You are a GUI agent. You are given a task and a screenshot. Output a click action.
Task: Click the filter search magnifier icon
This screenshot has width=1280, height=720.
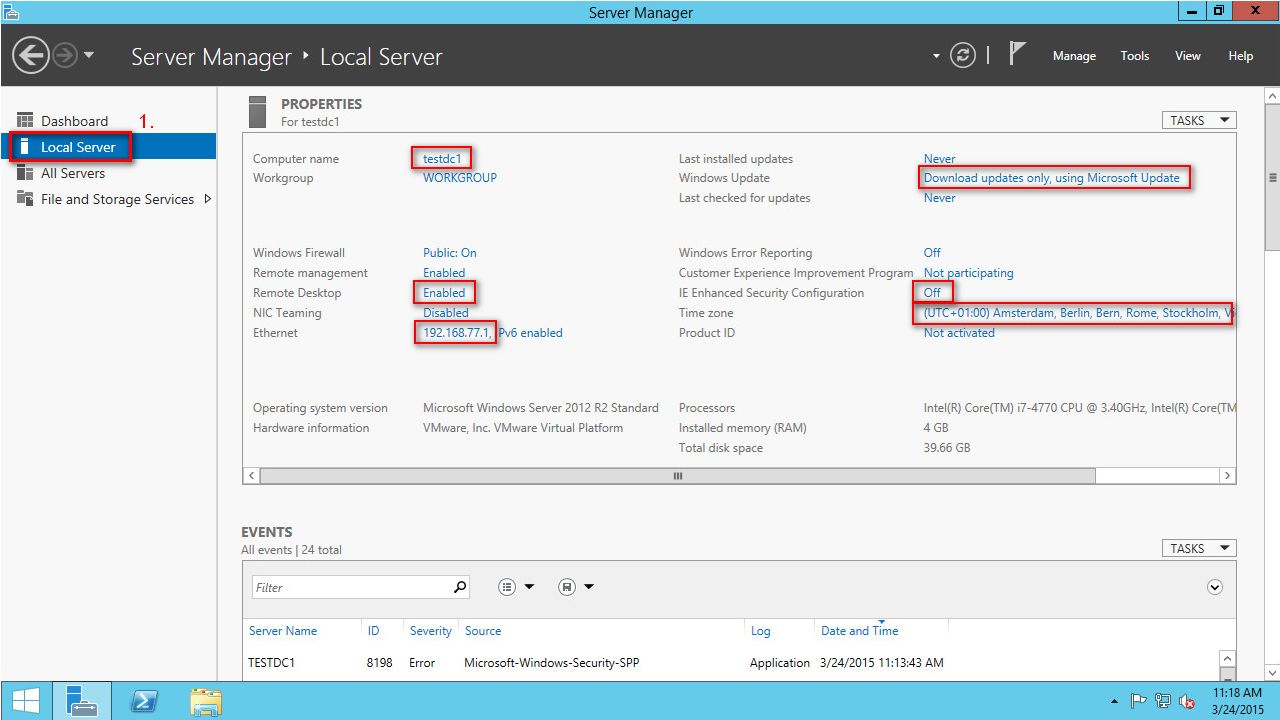(460, 587)
